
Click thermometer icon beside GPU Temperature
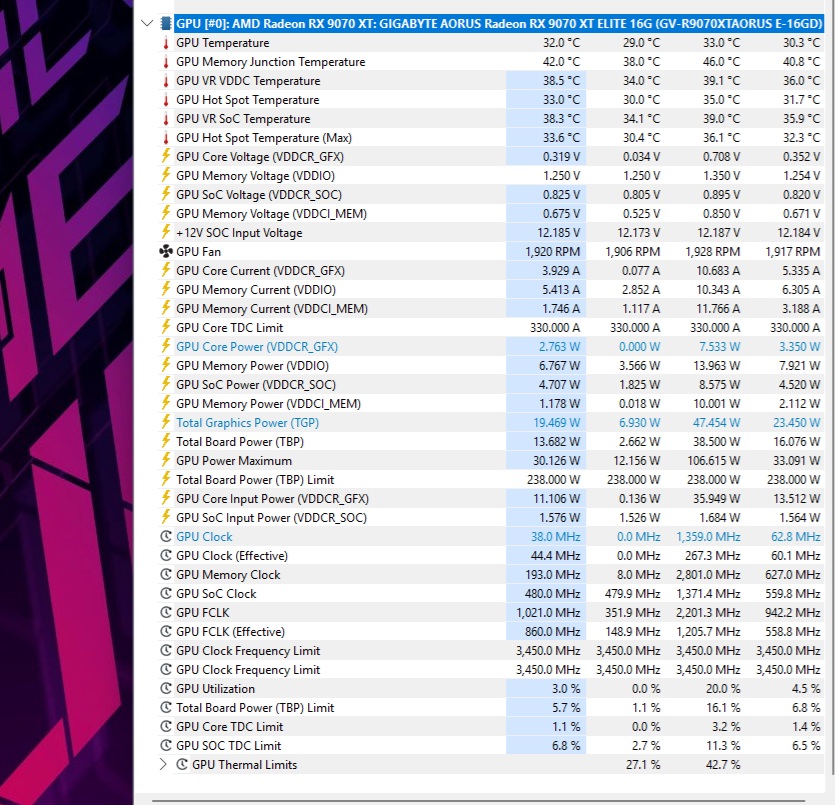[x=166, y=43]
